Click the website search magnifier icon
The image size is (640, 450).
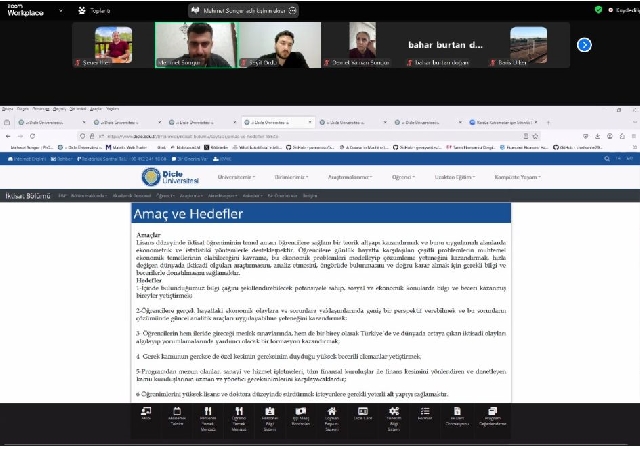coord(607,159)
